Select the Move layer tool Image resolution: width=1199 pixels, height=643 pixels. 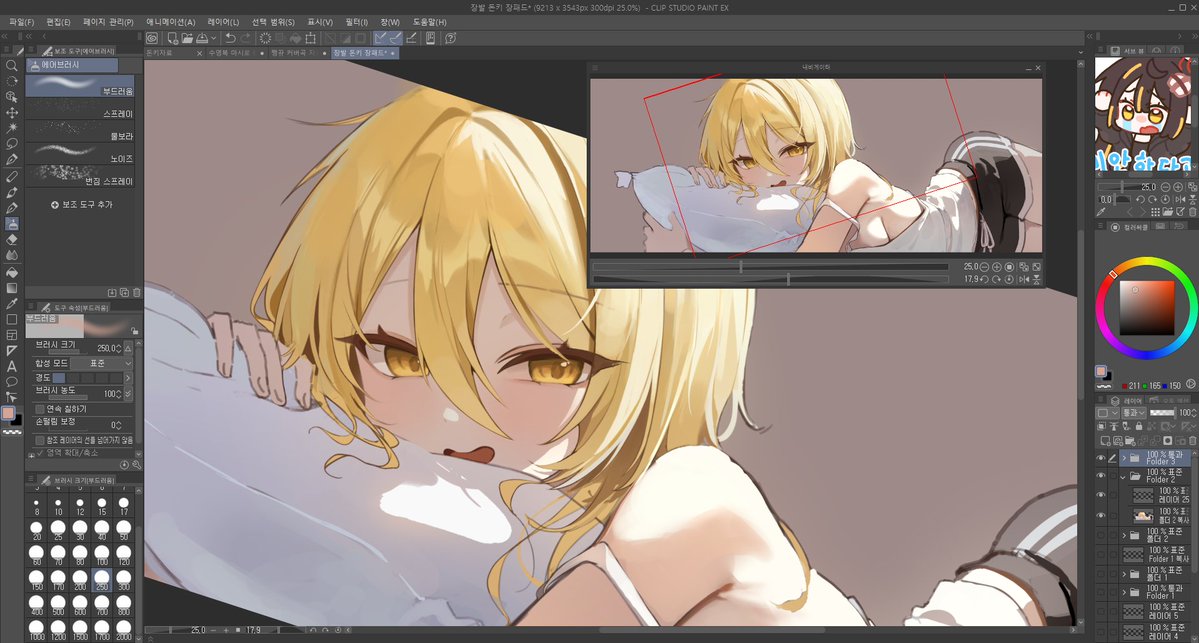click(x=11, y=112)
